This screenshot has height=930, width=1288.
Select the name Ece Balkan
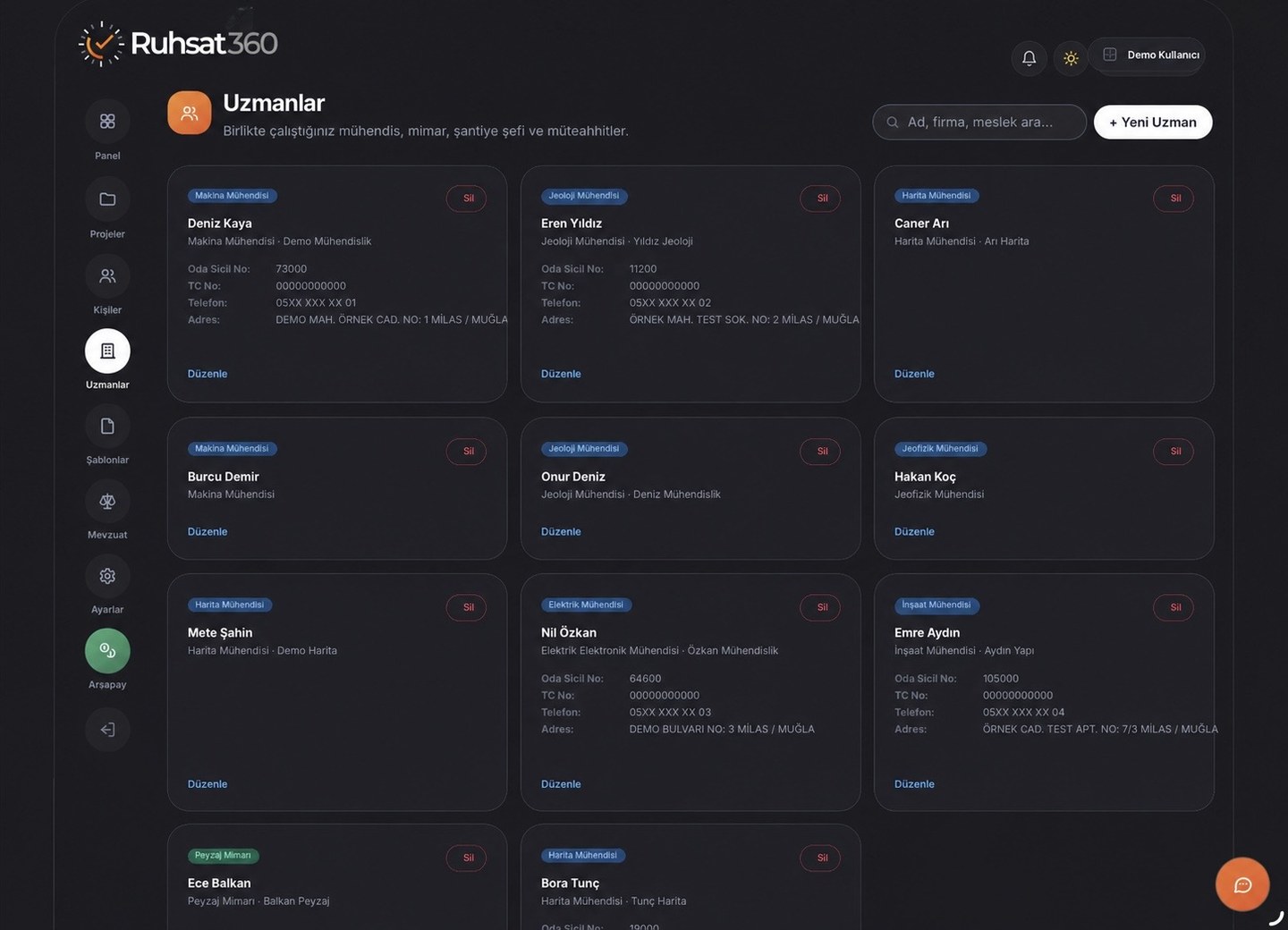[219, 883]
